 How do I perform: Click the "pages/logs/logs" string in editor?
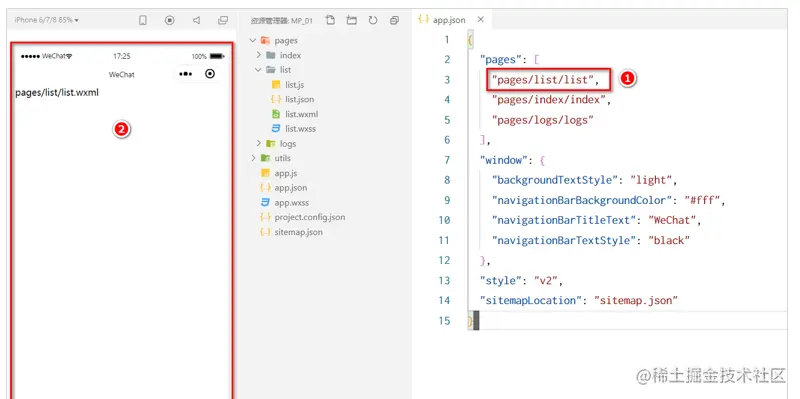543,120
